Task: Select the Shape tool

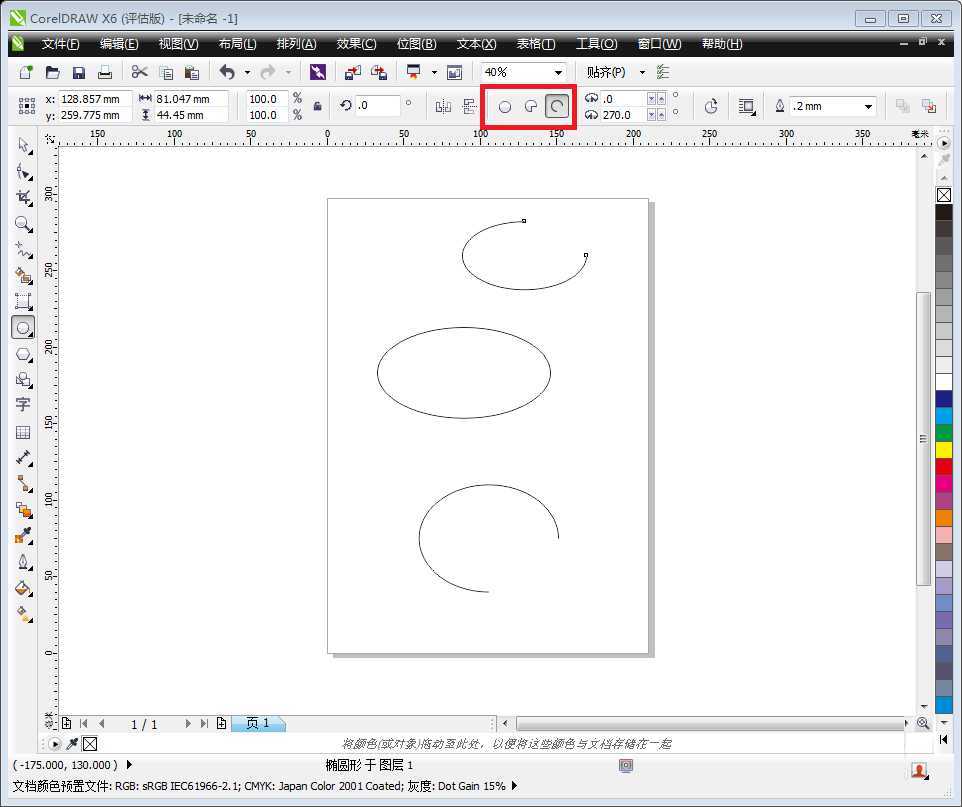Action: (24, 172)
